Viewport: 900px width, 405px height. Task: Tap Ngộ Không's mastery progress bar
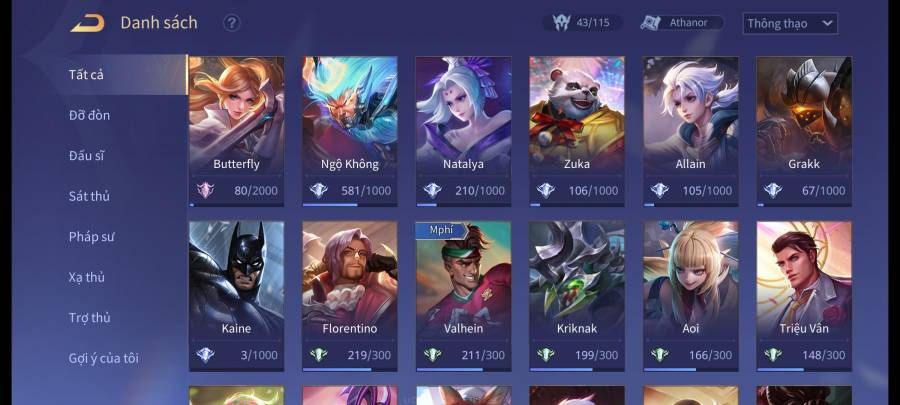[350, 204]
